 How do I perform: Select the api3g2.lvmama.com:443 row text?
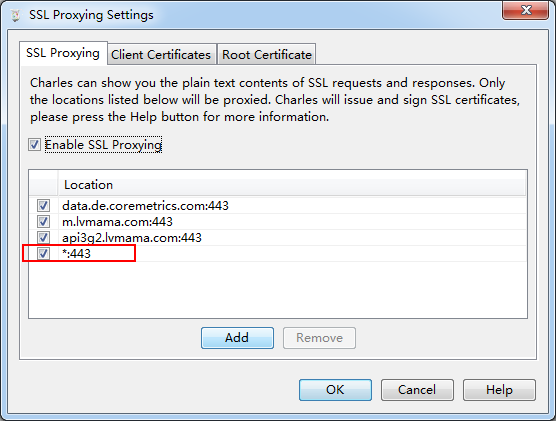[x=132, y=238]
